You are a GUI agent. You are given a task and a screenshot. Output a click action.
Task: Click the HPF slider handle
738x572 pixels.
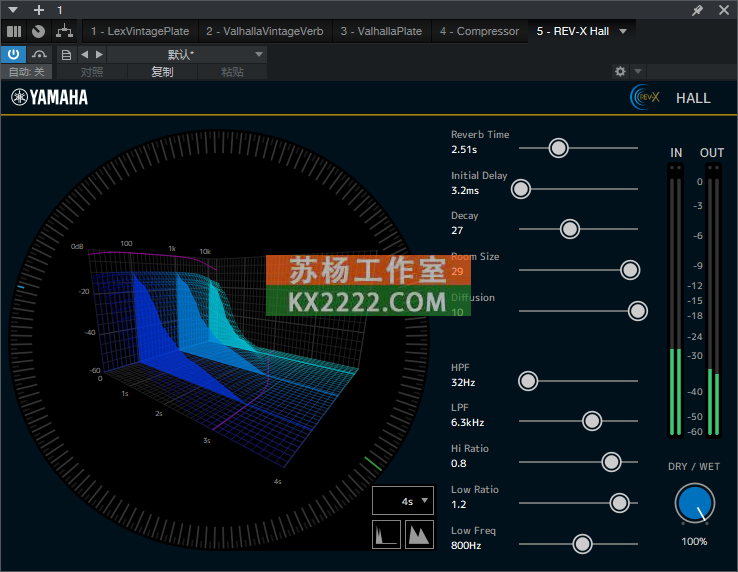(528, 381)
